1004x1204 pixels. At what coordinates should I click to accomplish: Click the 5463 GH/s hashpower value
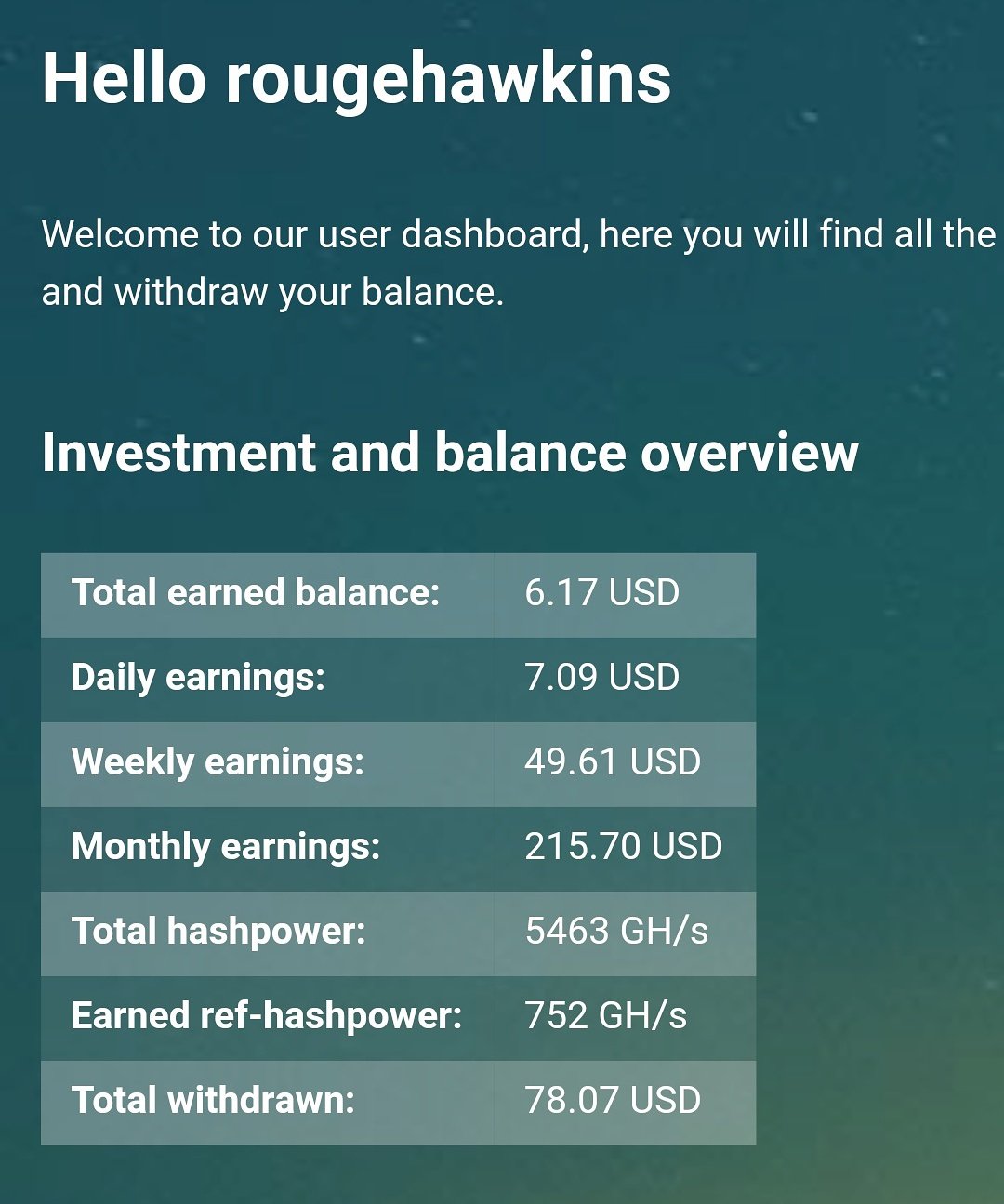pyautogui.click(x=616, y=931)
